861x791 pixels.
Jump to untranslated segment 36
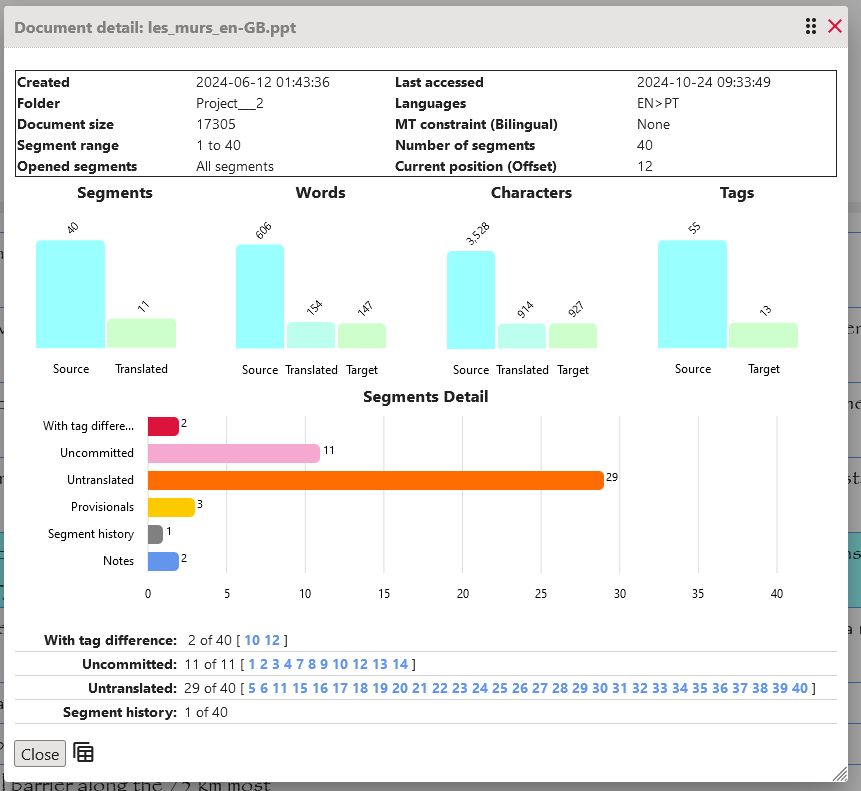[x=720, y=688]
